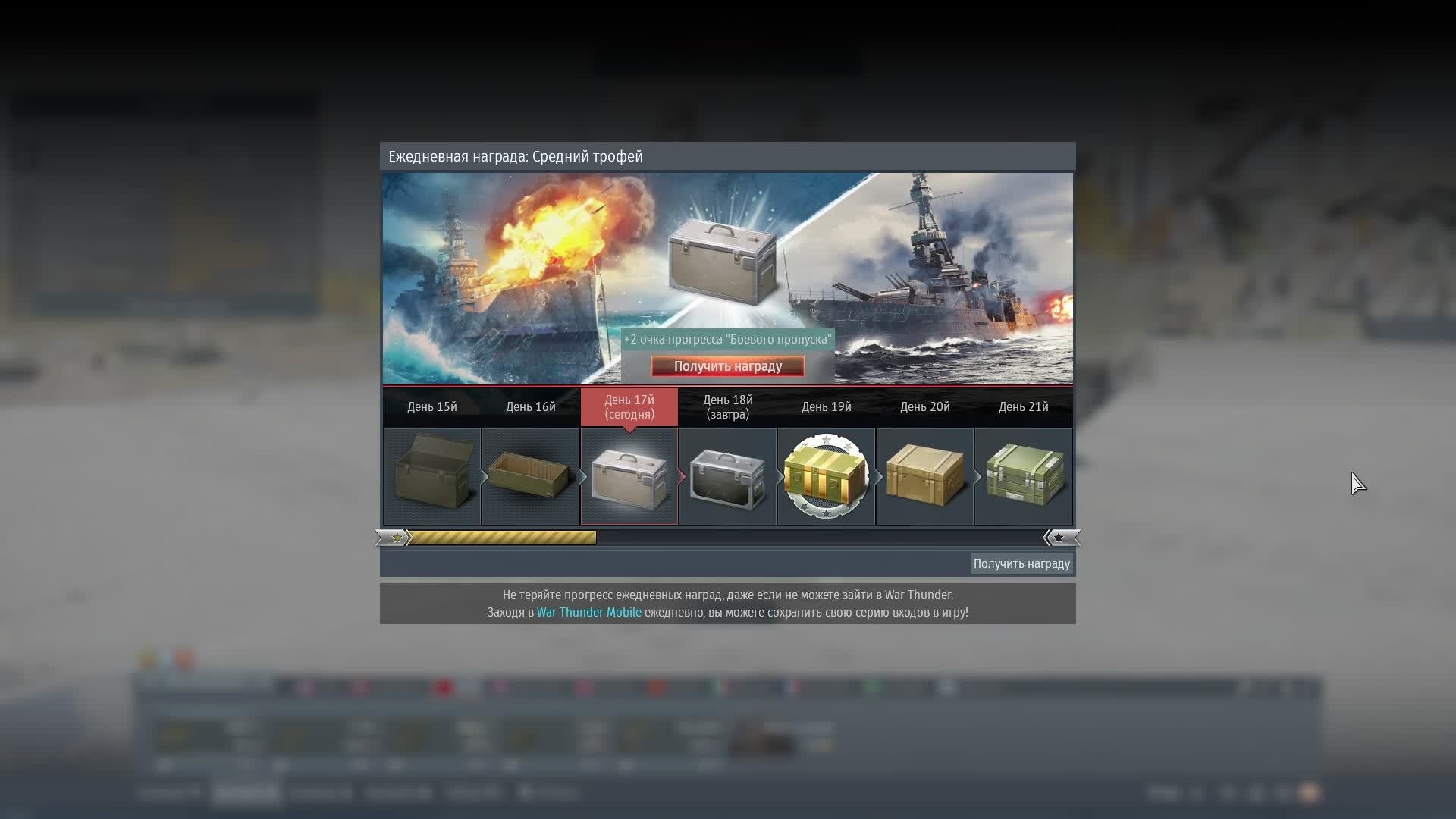Select the День 19й gold-striped chest icon
The width and height of the screenshot is (1456, 819).
[x=826, y=476]
